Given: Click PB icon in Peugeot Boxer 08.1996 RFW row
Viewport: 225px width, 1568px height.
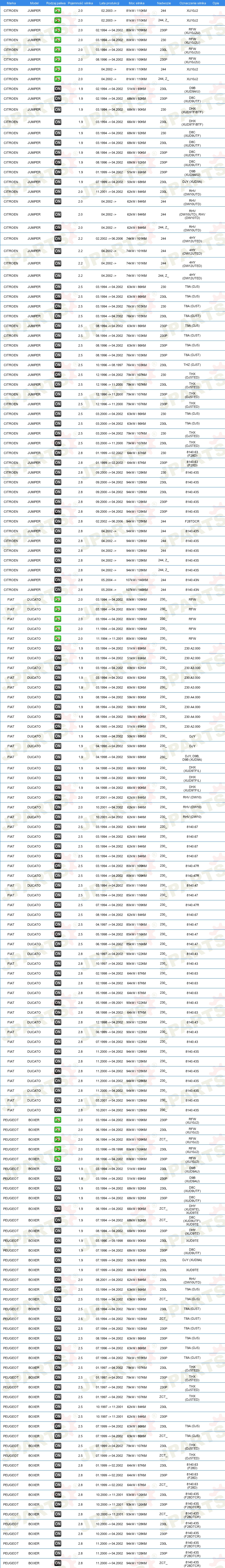Looking at the screenshot, I should (x=57, y=1159).
